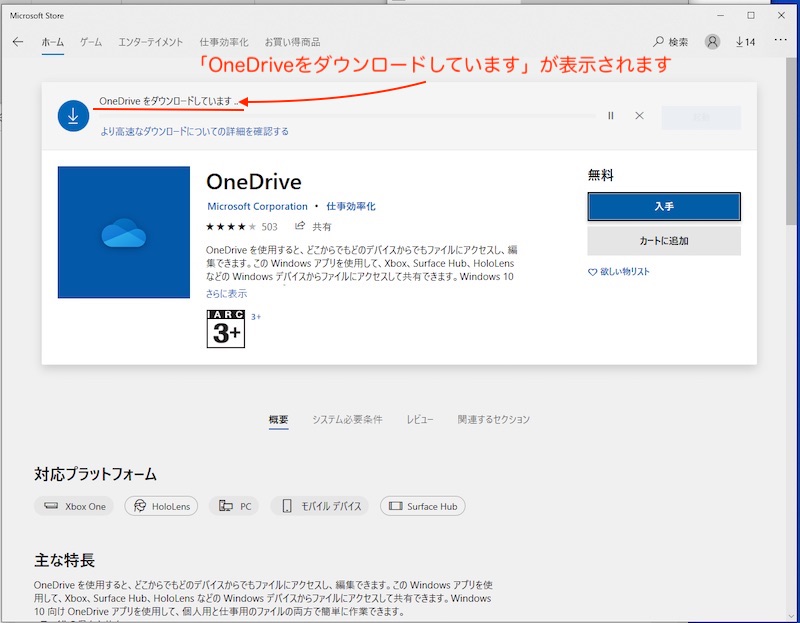Open the three-dot more options menu
This screenshot has height=623, width=800.
coord(780,40)
